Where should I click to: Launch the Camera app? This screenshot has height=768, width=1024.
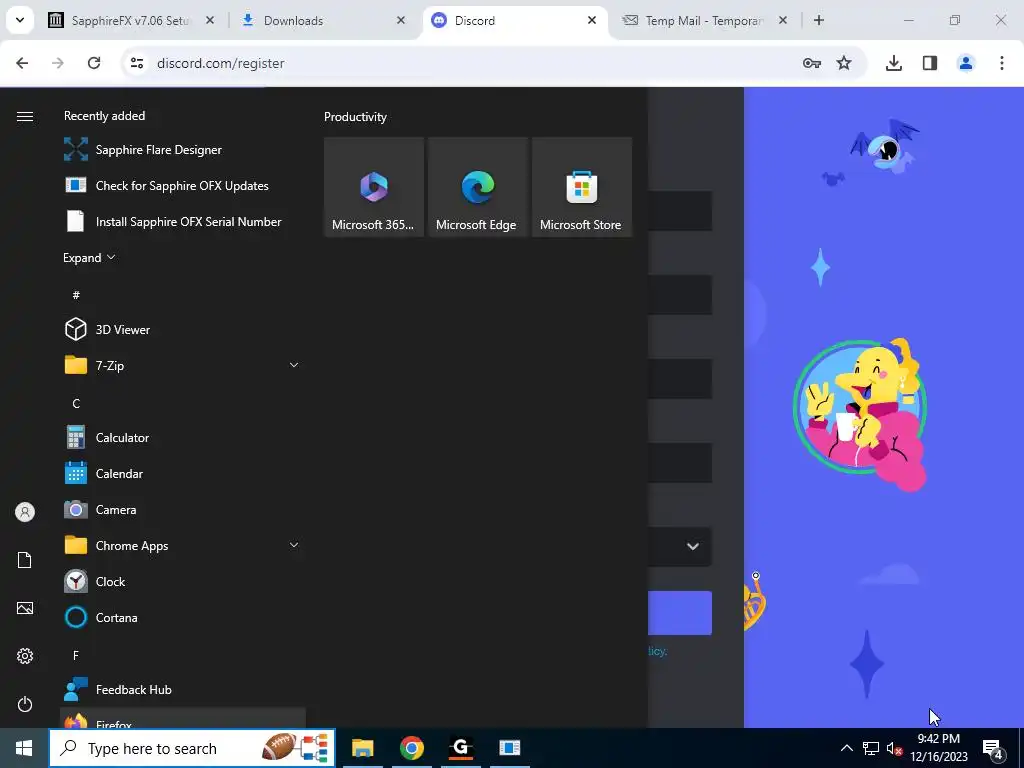pyautogui.click(x=183, y=509)
